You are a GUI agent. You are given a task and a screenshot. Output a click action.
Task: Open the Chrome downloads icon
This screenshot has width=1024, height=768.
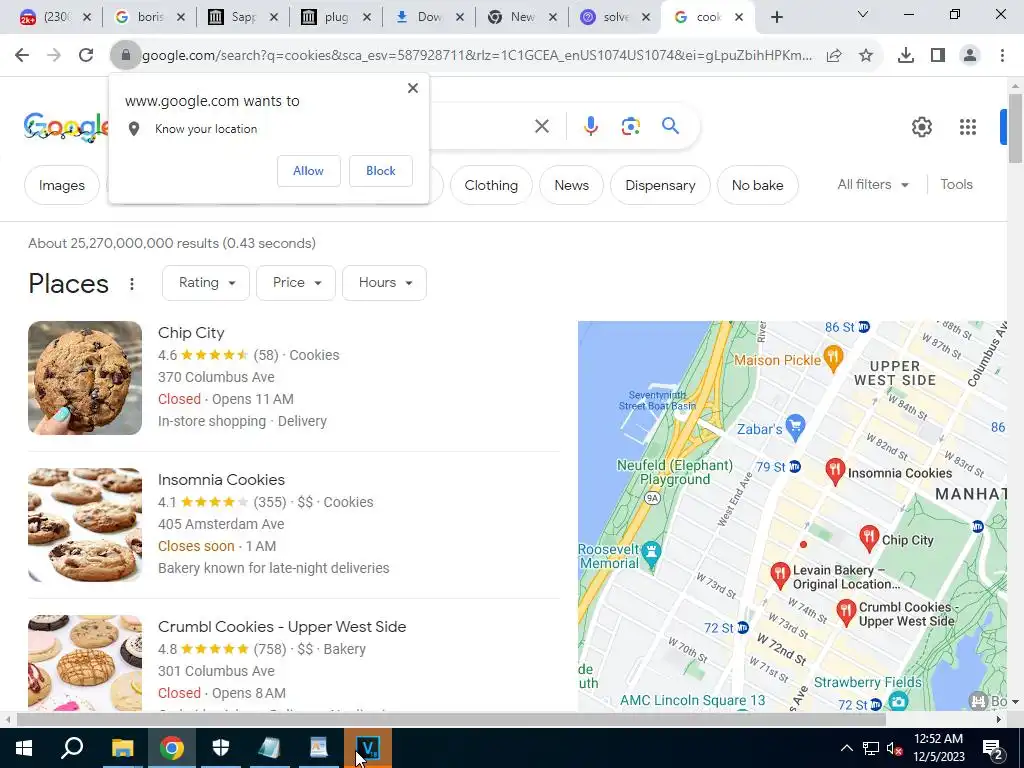coord(906,56)
